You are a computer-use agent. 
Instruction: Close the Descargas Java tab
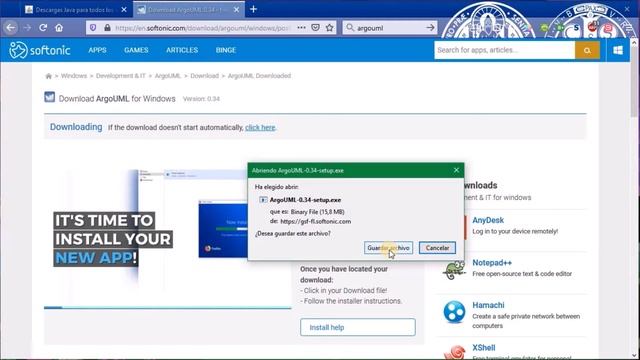coord(124,9)
